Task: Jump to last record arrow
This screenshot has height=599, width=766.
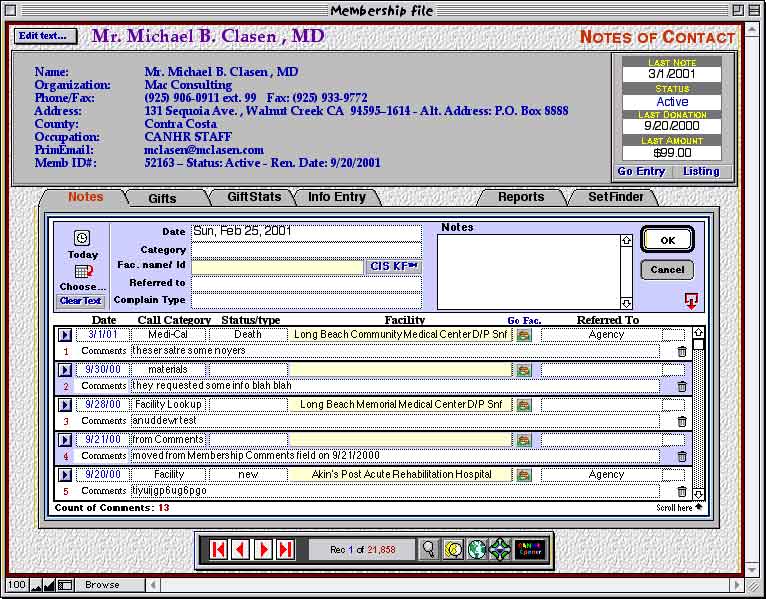Action: (x=285, y=550)
